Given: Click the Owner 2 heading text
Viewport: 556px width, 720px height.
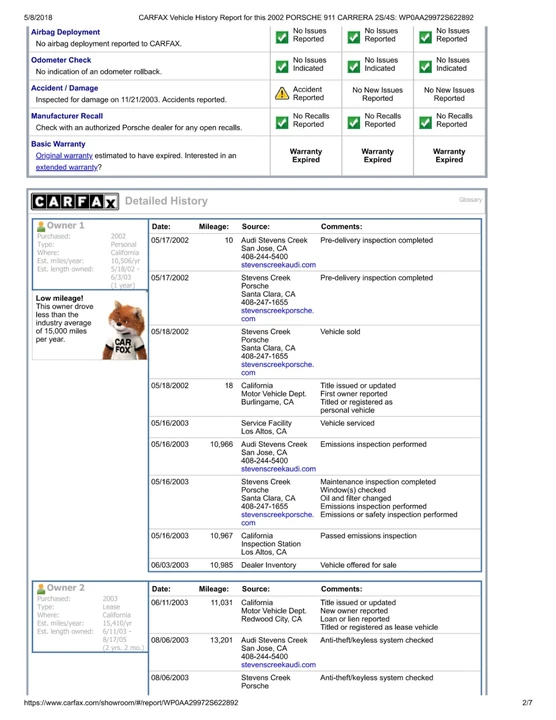Looking at the screenshot, I should pyautogui.click(x=65, y=588).
